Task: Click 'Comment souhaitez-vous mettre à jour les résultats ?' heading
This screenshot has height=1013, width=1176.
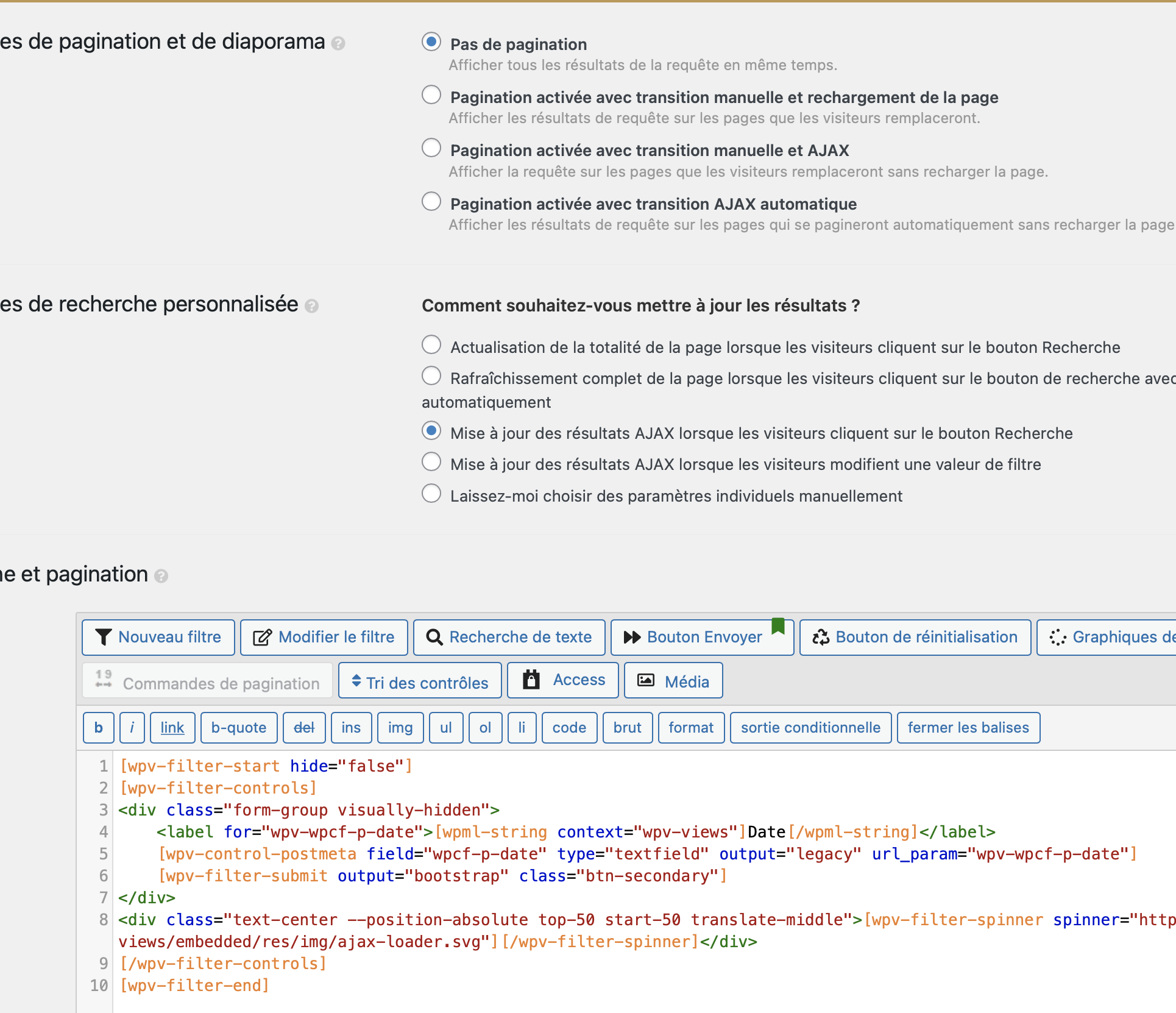Action: [x=641, y=305]
